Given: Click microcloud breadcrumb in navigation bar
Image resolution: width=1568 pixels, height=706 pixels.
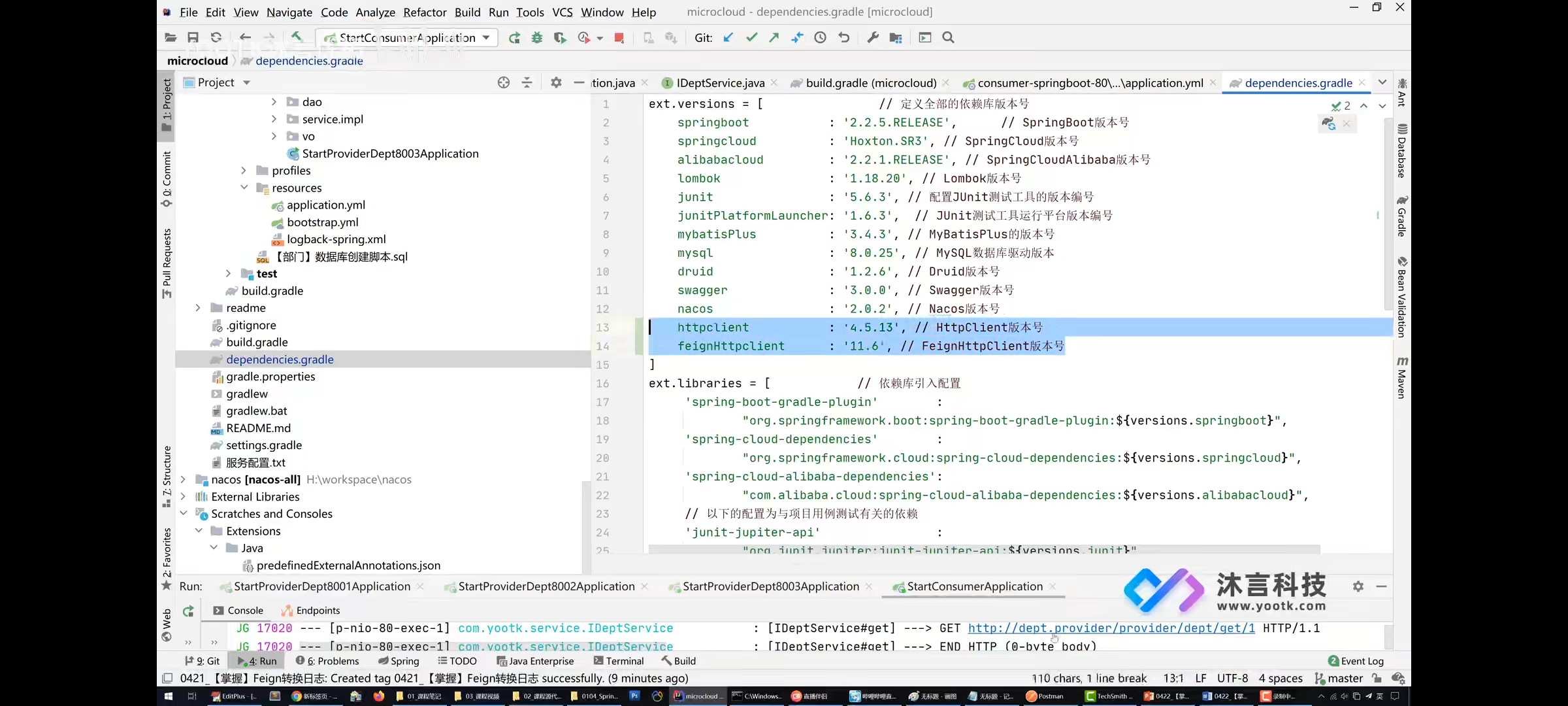Looking at the screenshot, I should [197, 61].
